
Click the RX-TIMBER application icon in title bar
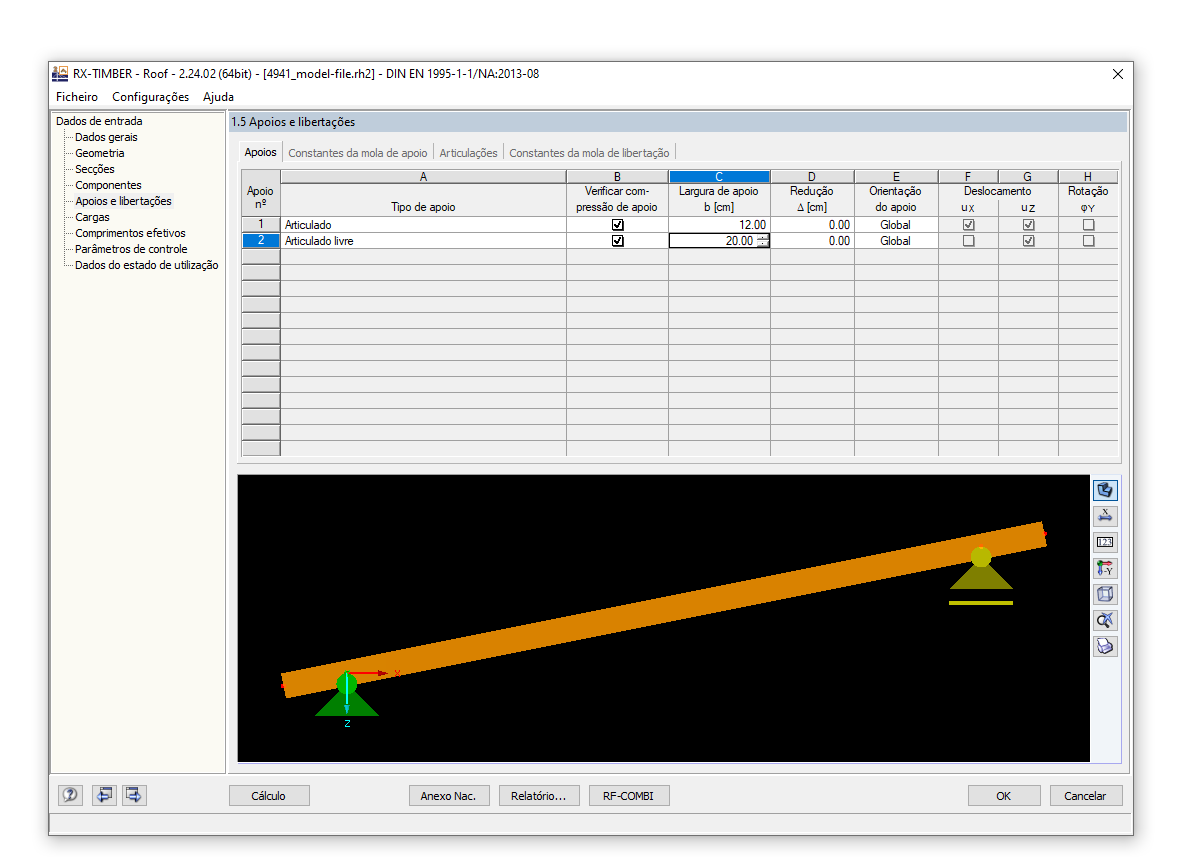tap(60, 74)
